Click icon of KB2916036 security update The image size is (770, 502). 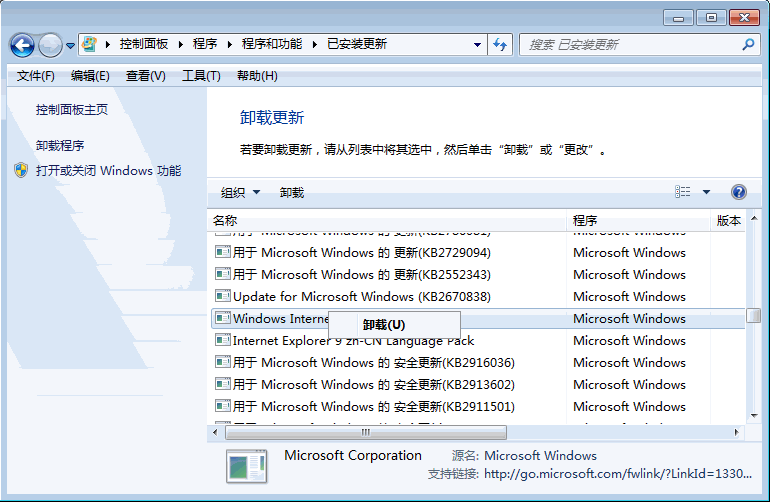(223, 362)
